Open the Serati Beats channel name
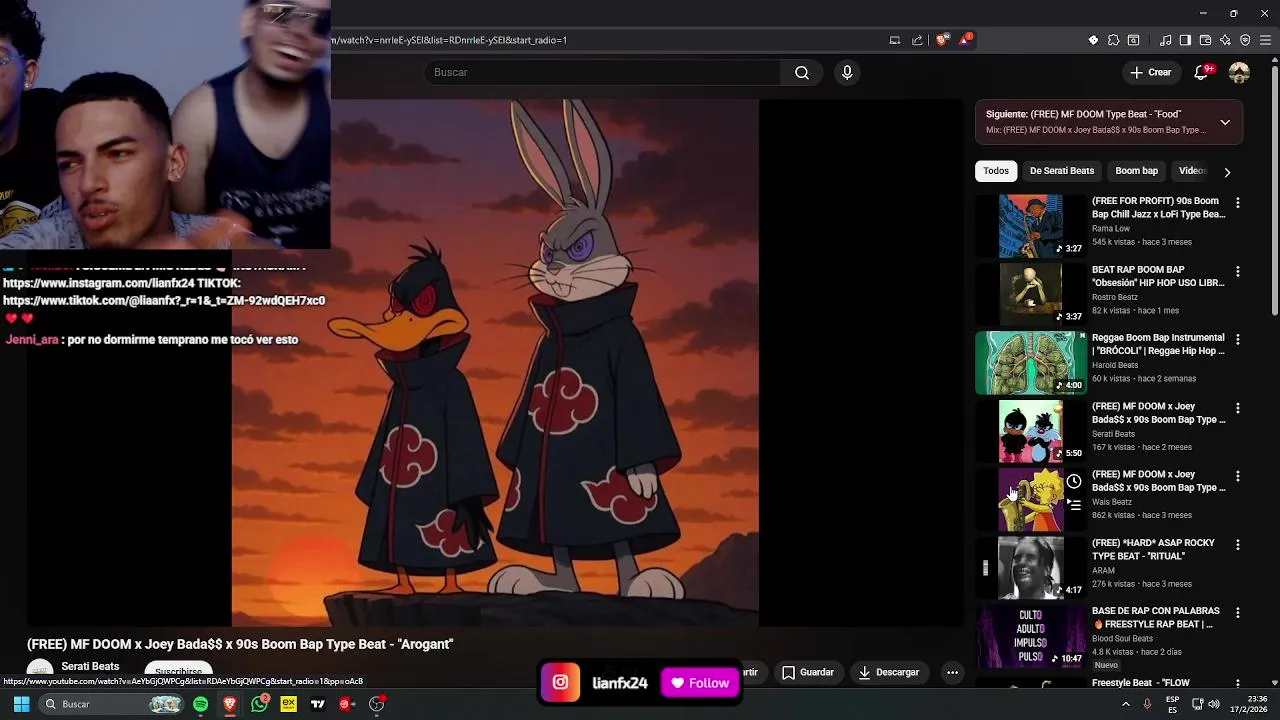This screenshot has height=720, width=1280. coord(90,666)
